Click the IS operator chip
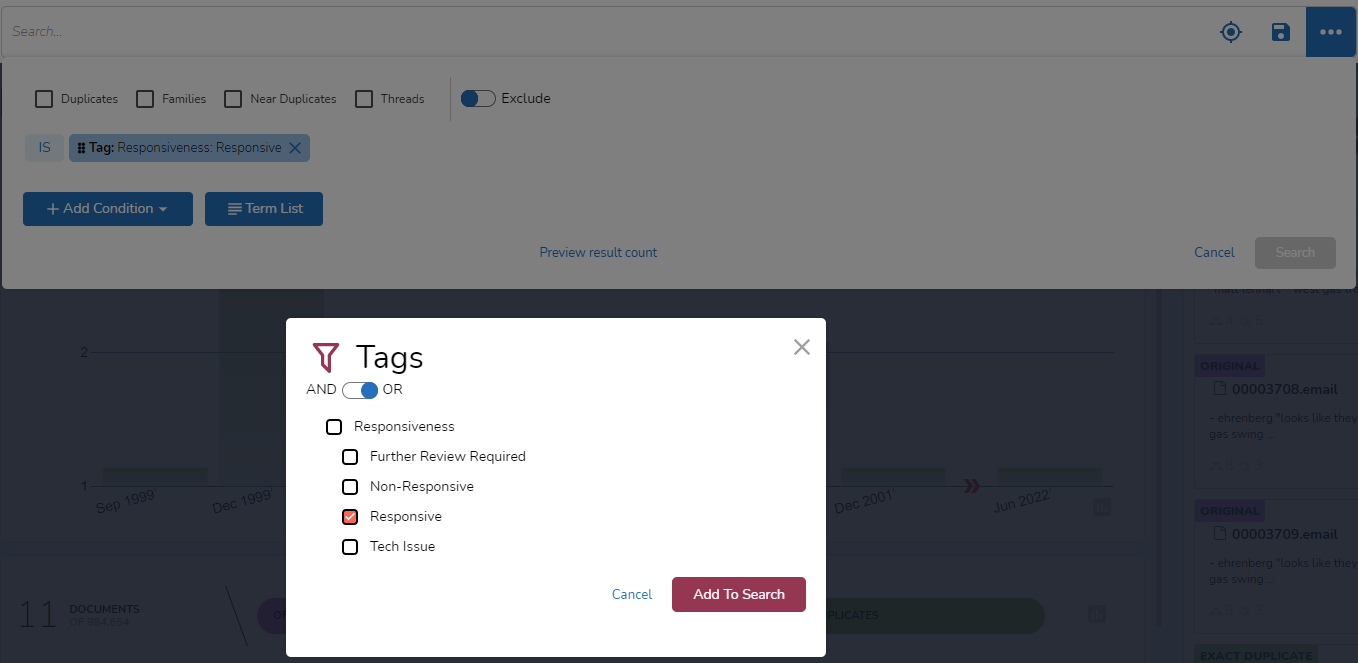1358x663 pixels. (x=44, y=148)
